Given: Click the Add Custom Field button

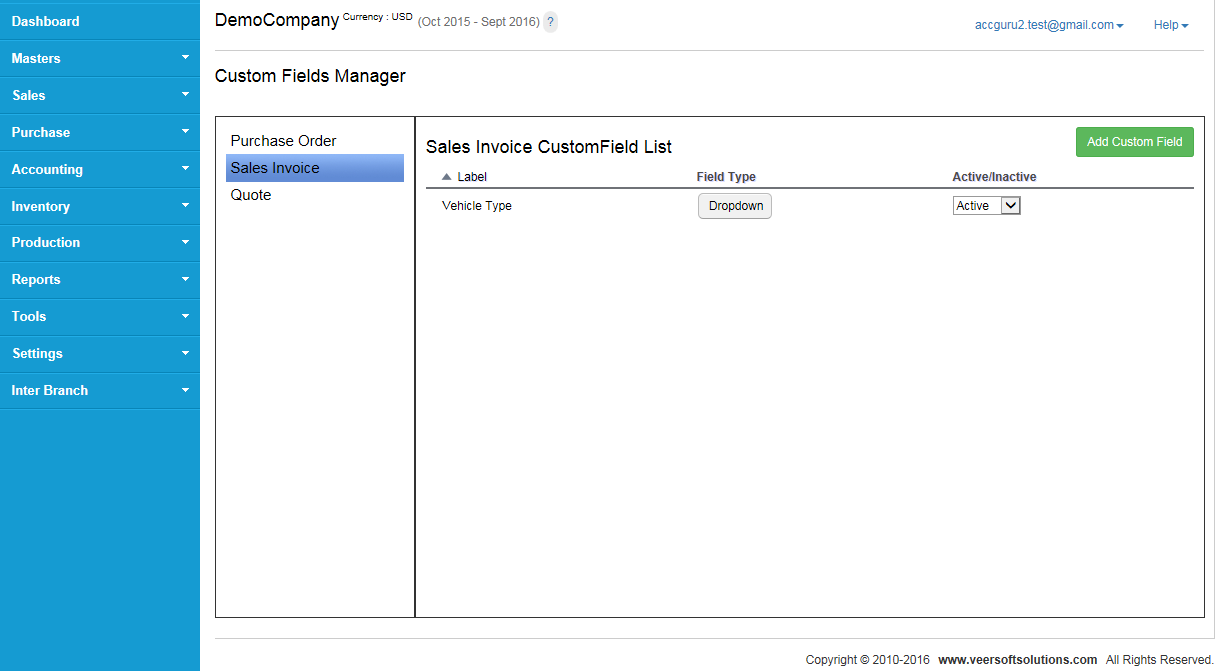Looking at the screenshot, I should 1134,142.
